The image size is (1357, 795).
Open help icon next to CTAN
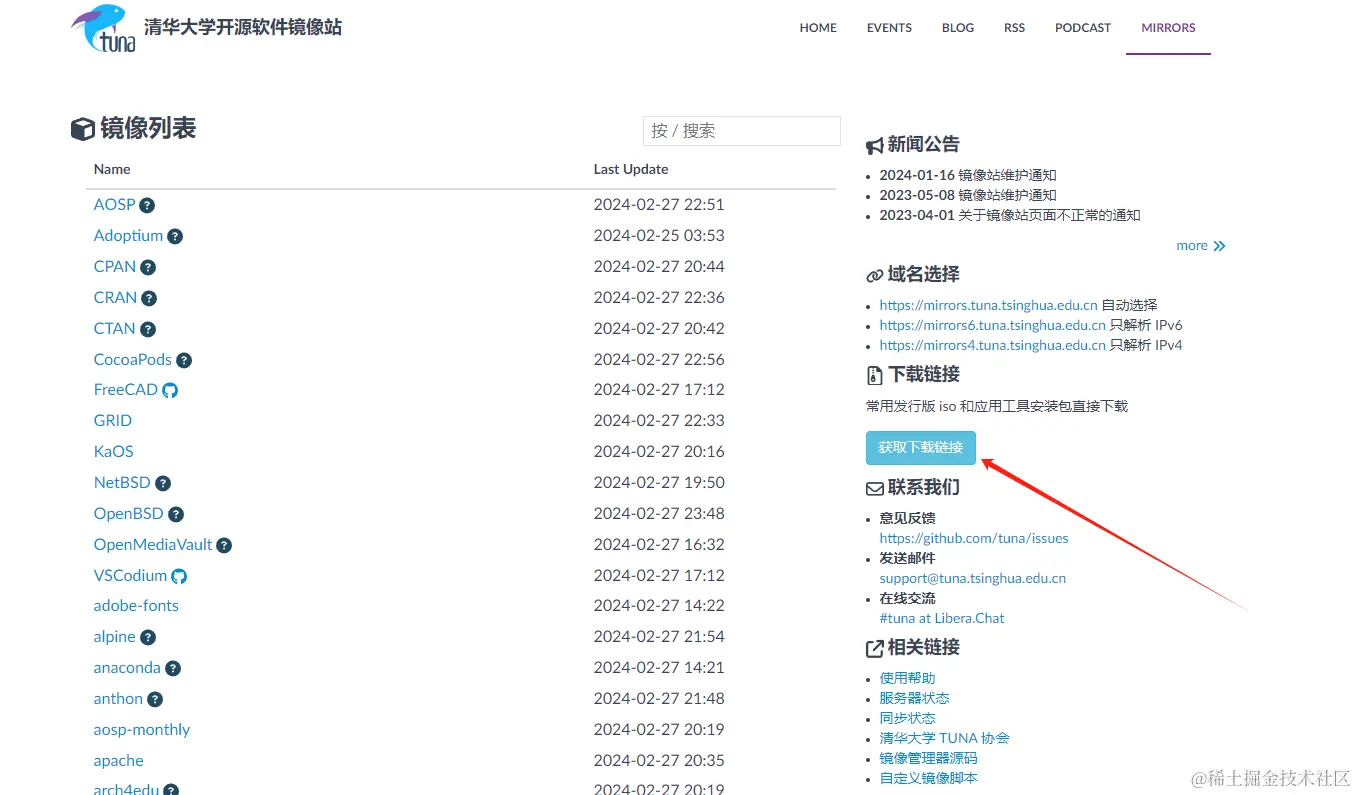coord(148,329)
